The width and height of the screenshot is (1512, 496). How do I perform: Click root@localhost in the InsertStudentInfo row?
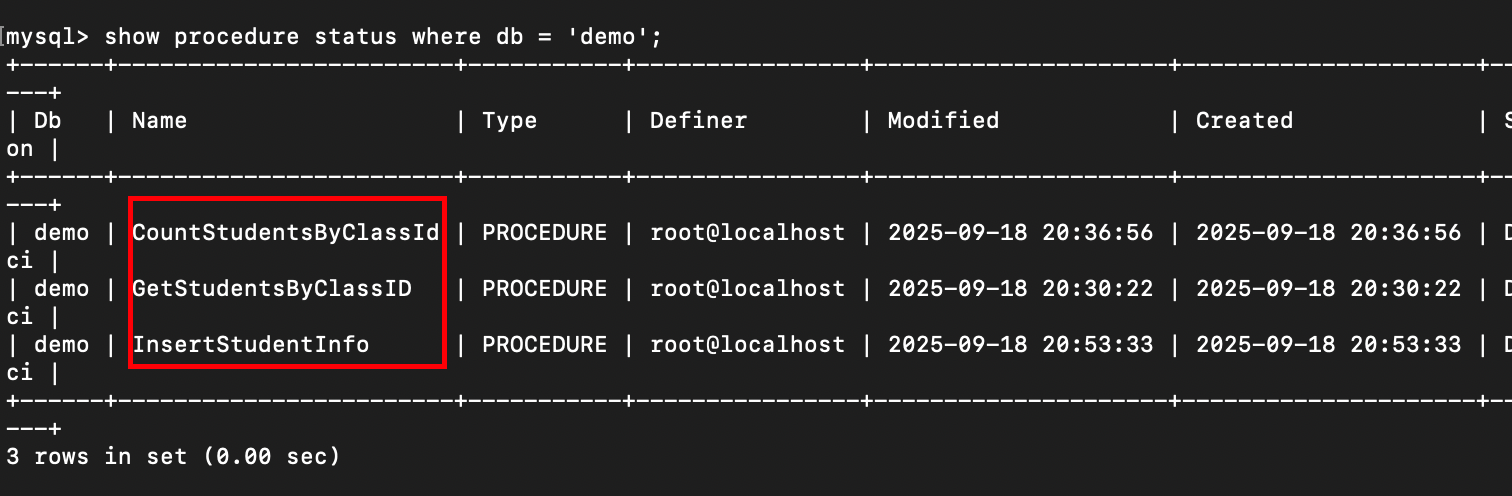(747, 345)
